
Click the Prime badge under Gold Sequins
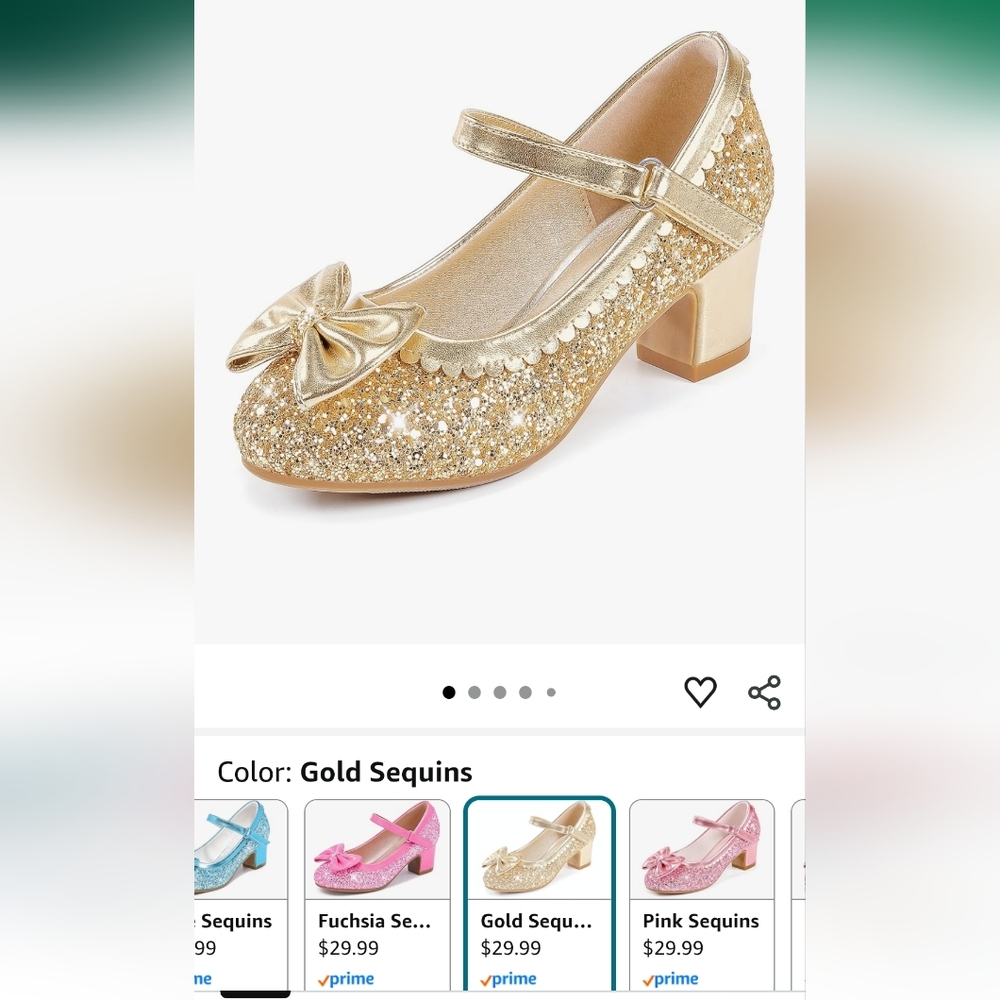click(510, 978)
